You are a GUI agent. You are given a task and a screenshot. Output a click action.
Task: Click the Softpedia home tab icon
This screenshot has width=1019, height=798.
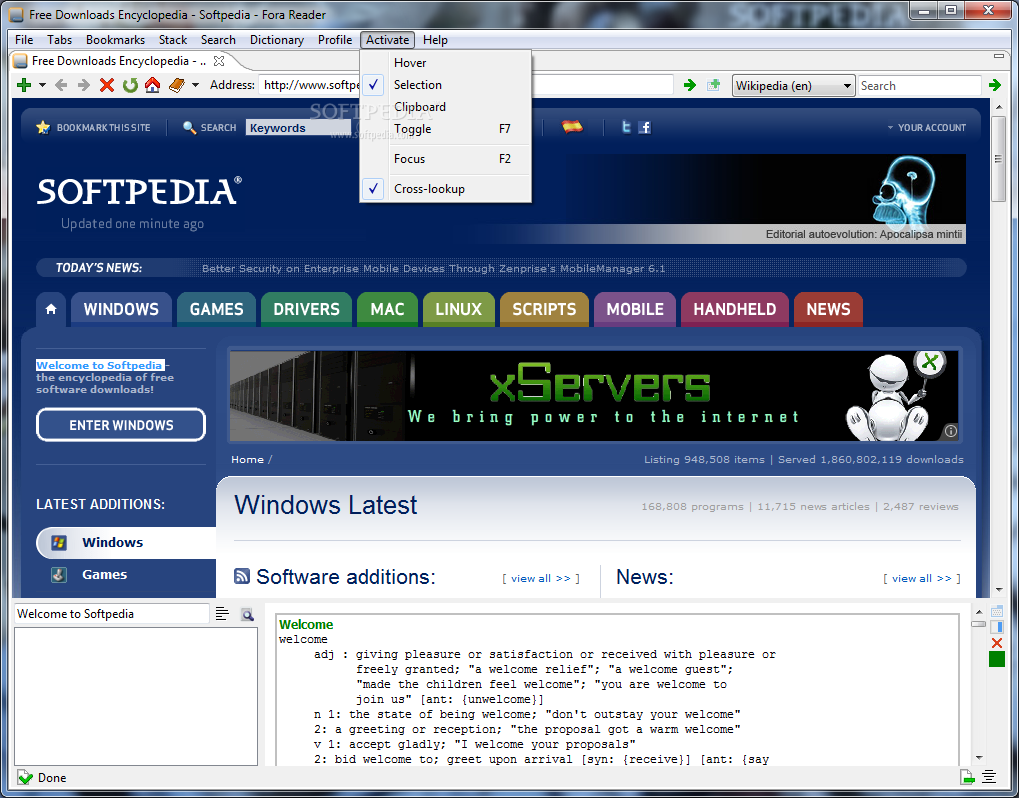[x=51, y=309]
